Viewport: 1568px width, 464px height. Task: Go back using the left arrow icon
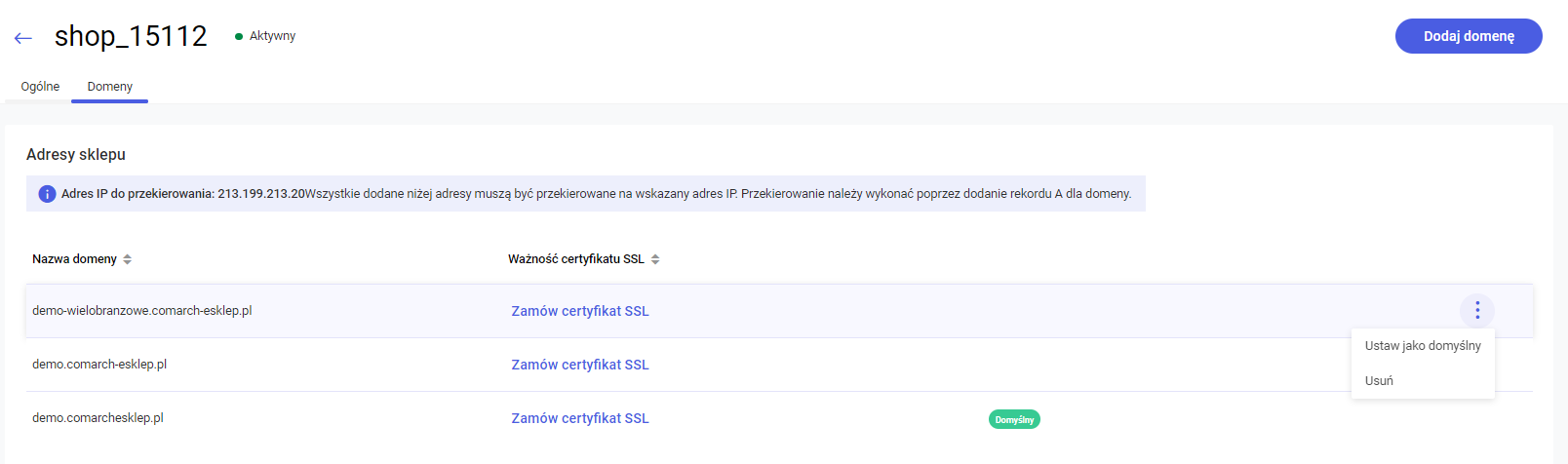(x=23, y=38)
